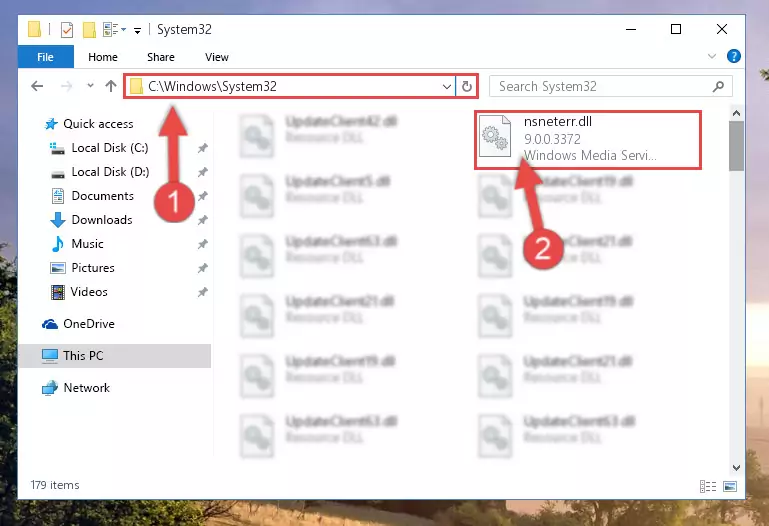The image size is (769, 526).
Task: Click the 179 items status text
Action: [55, 485]
